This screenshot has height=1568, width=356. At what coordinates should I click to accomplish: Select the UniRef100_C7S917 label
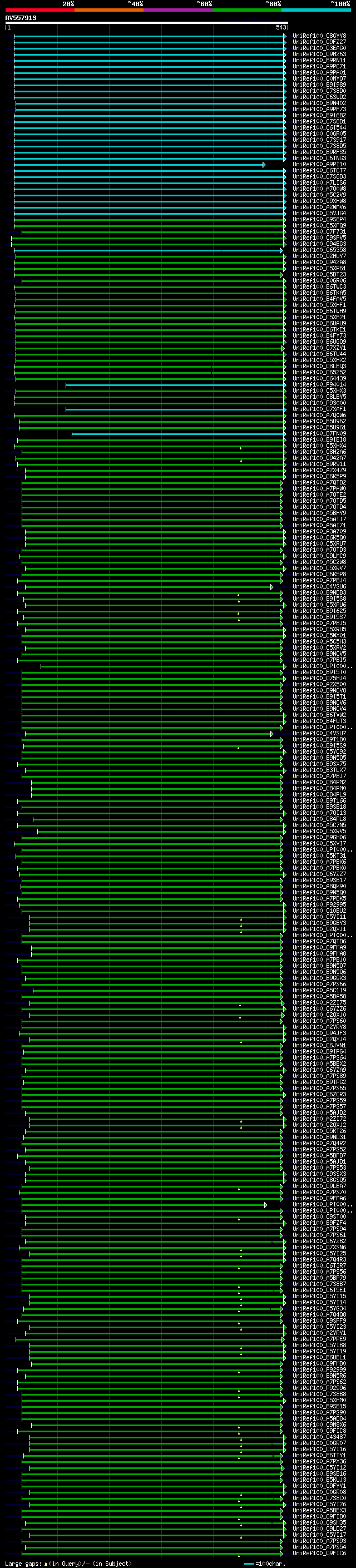tap(319, 140)
